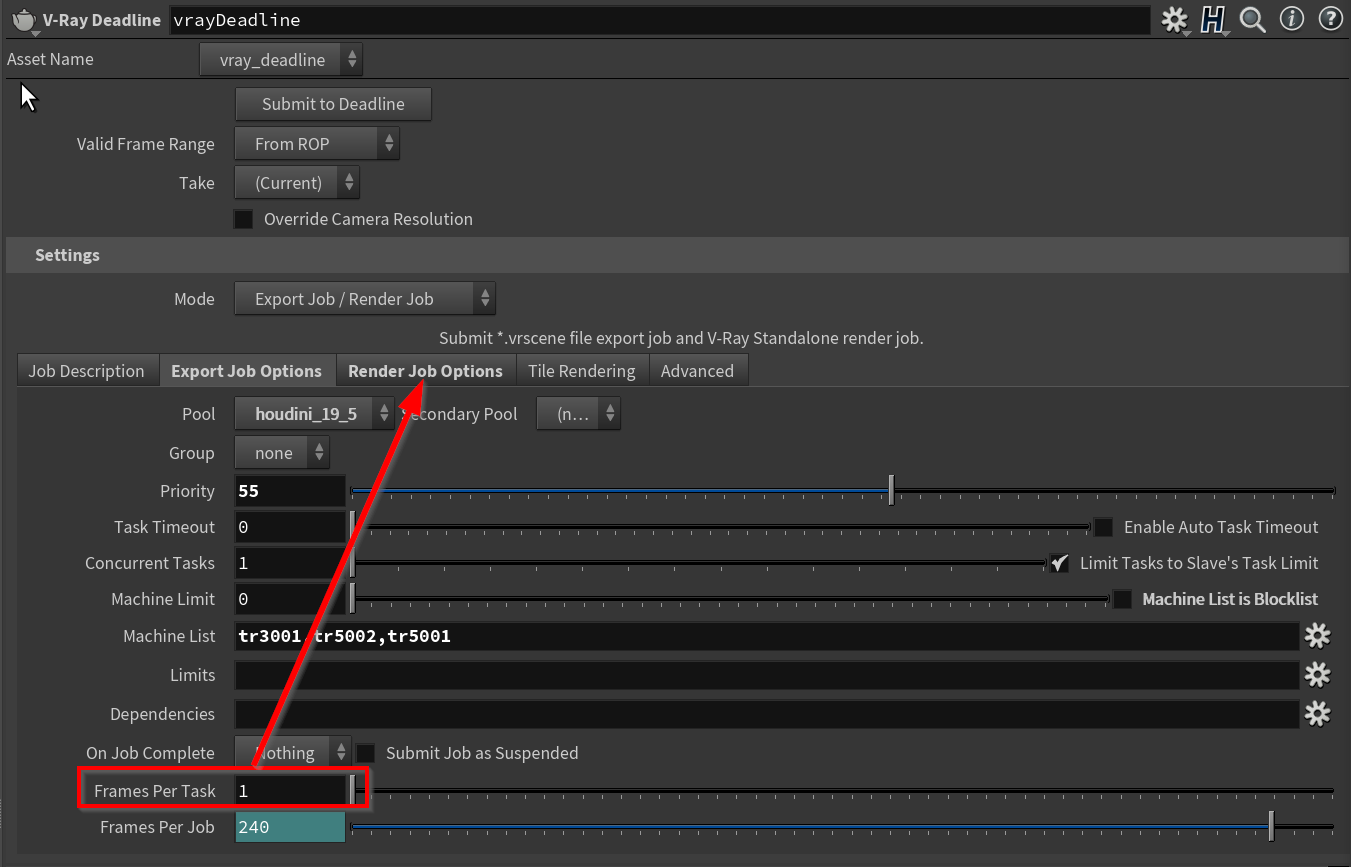
Task: Click the Concurrent Tasks parameter label
Action: tap(150, 563)
